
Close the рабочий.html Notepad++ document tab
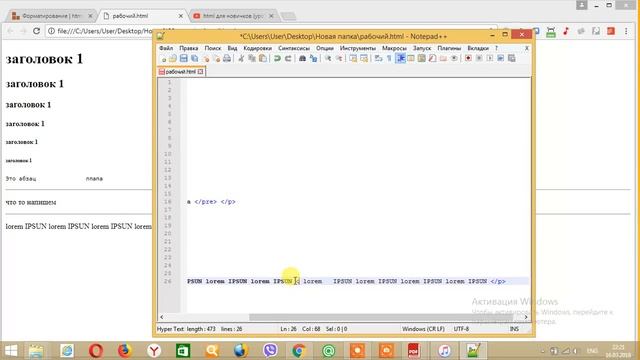point(200,71)
